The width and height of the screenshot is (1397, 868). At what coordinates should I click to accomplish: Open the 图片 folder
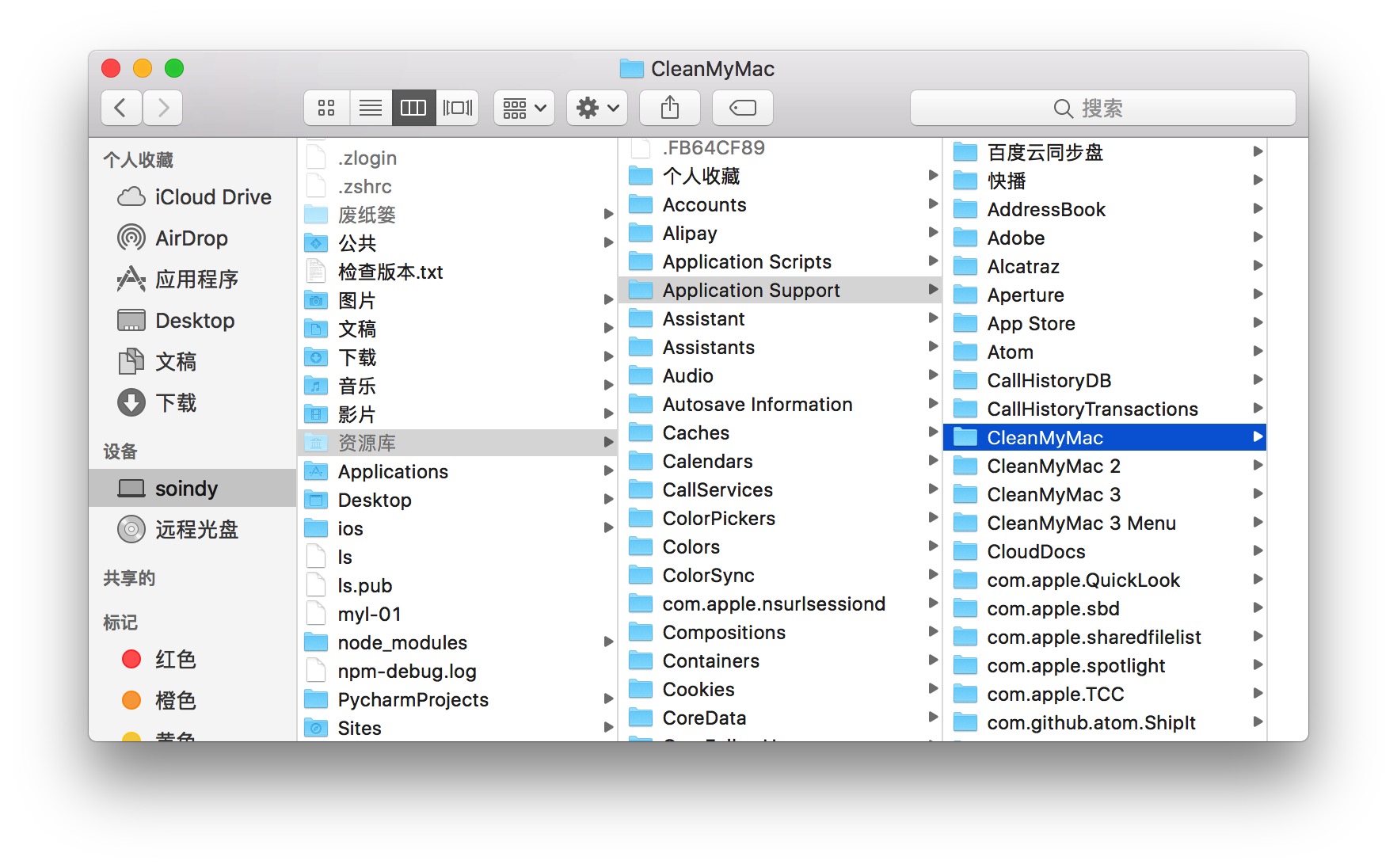click(458, 301)
